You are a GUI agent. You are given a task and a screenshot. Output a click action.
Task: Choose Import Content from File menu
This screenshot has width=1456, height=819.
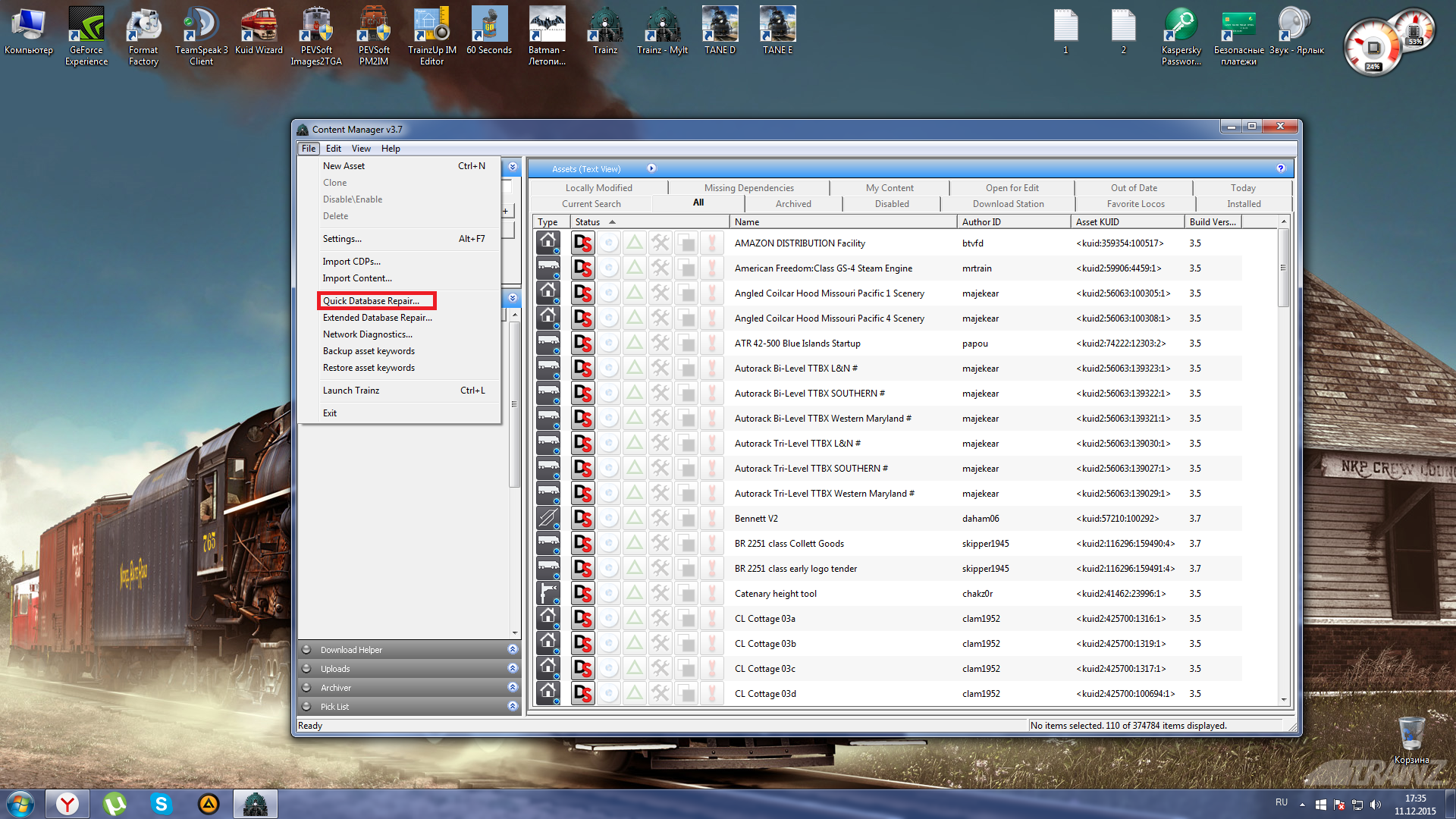tap(357, 278)
